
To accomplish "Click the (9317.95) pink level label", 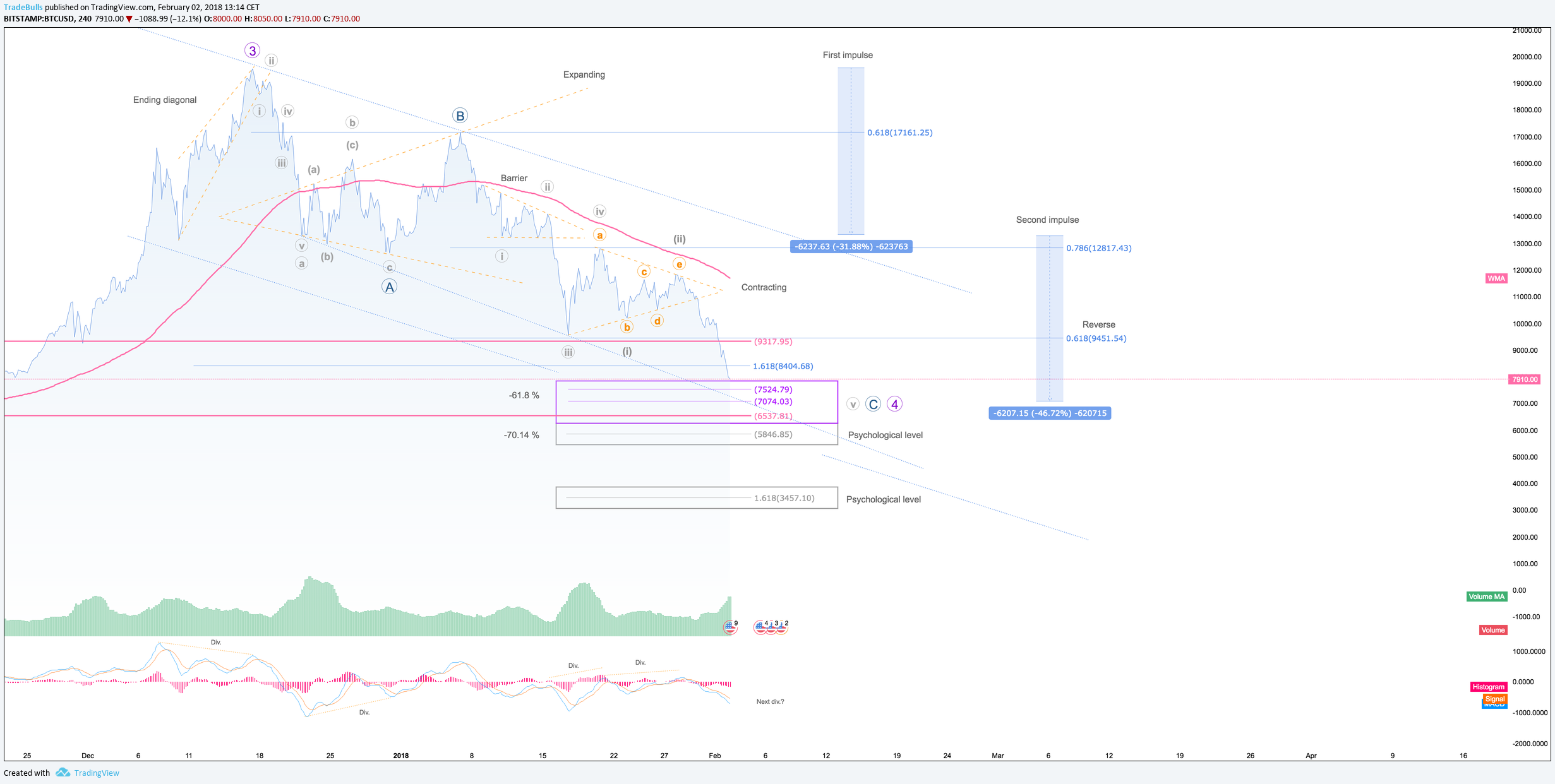I will 773,342.
